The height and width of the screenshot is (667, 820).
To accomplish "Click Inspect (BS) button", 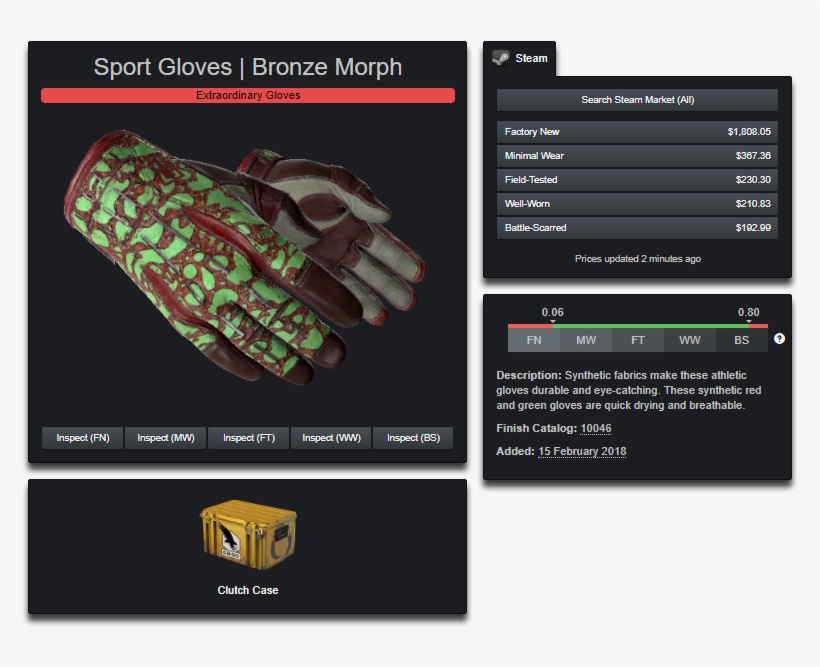I will tap(413, 438).
